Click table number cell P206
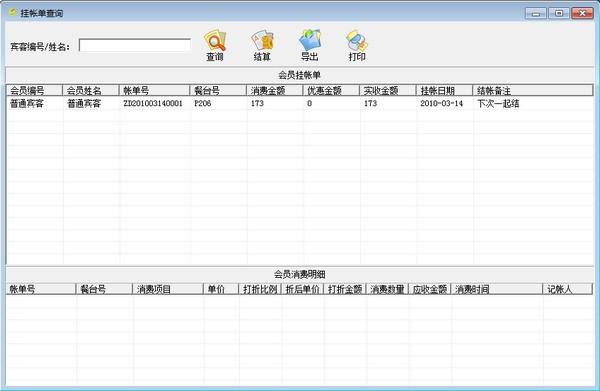The height and width of the screenshot is (391, 600). [202, 103]
